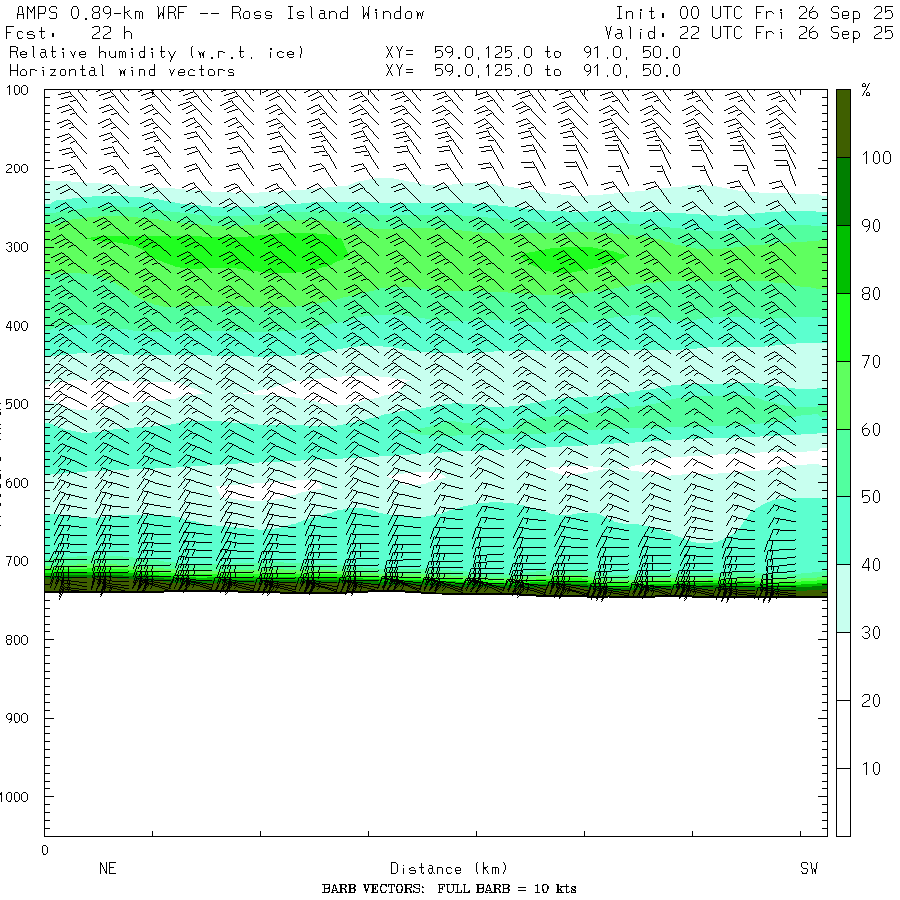This screenshot has width=900, height=900.
Task: Select XY coordinates beside Horizontal wind vectors label
Action: [x=533, y=71]
